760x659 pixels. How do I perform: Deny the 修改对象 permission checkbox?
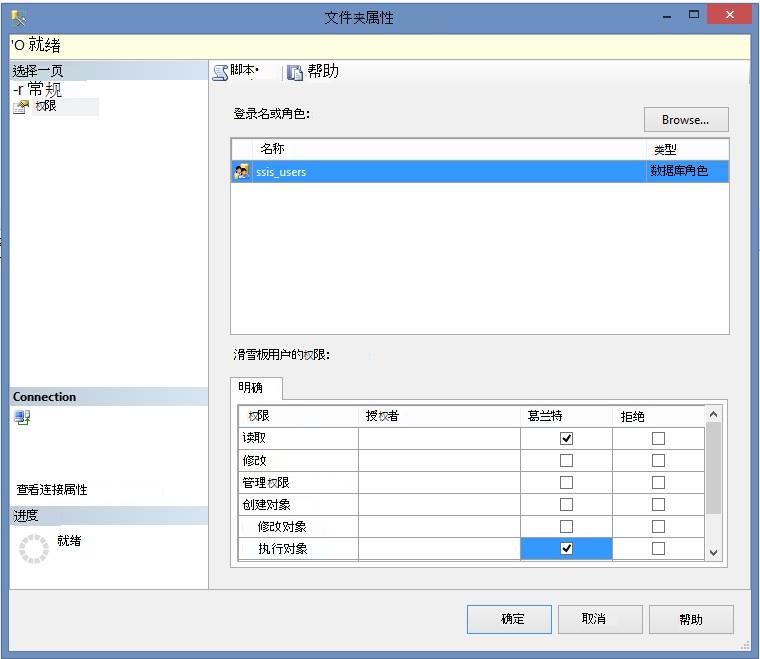pos(658,526)
